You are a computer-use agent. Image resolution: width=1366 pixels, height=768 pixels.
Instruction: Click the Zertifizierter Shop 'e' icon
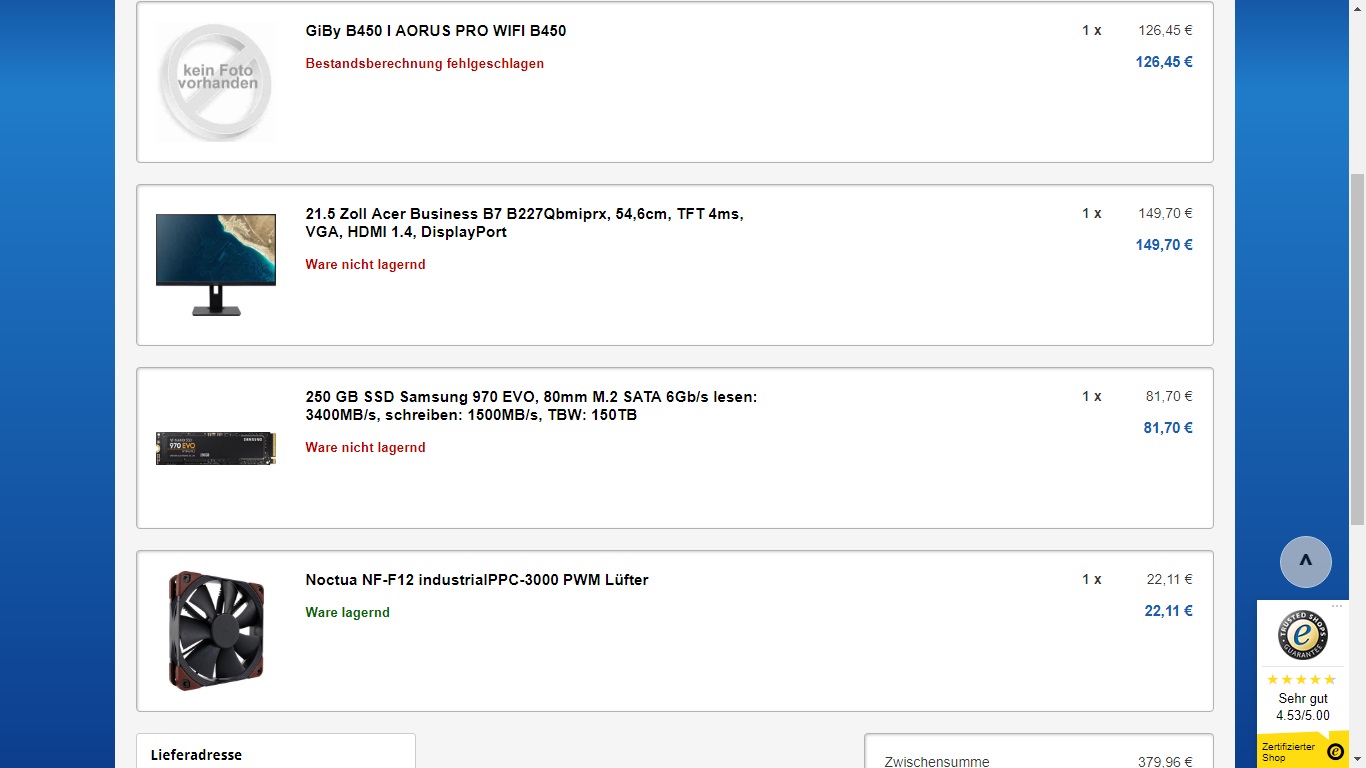coord(1335,752)
